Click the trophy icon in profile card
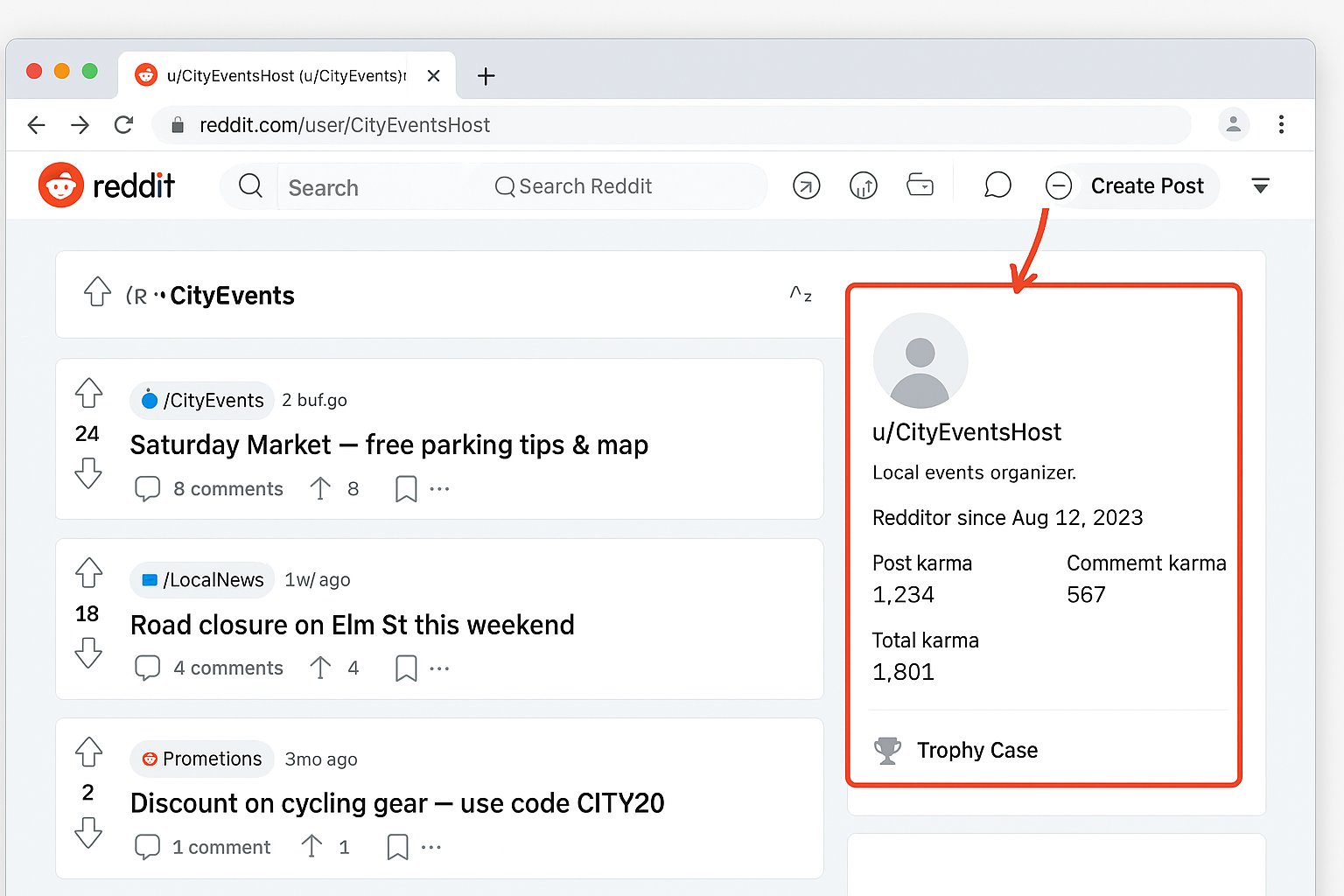Image resolution: width=1344 pixels, height=896 pixels. 887,751
